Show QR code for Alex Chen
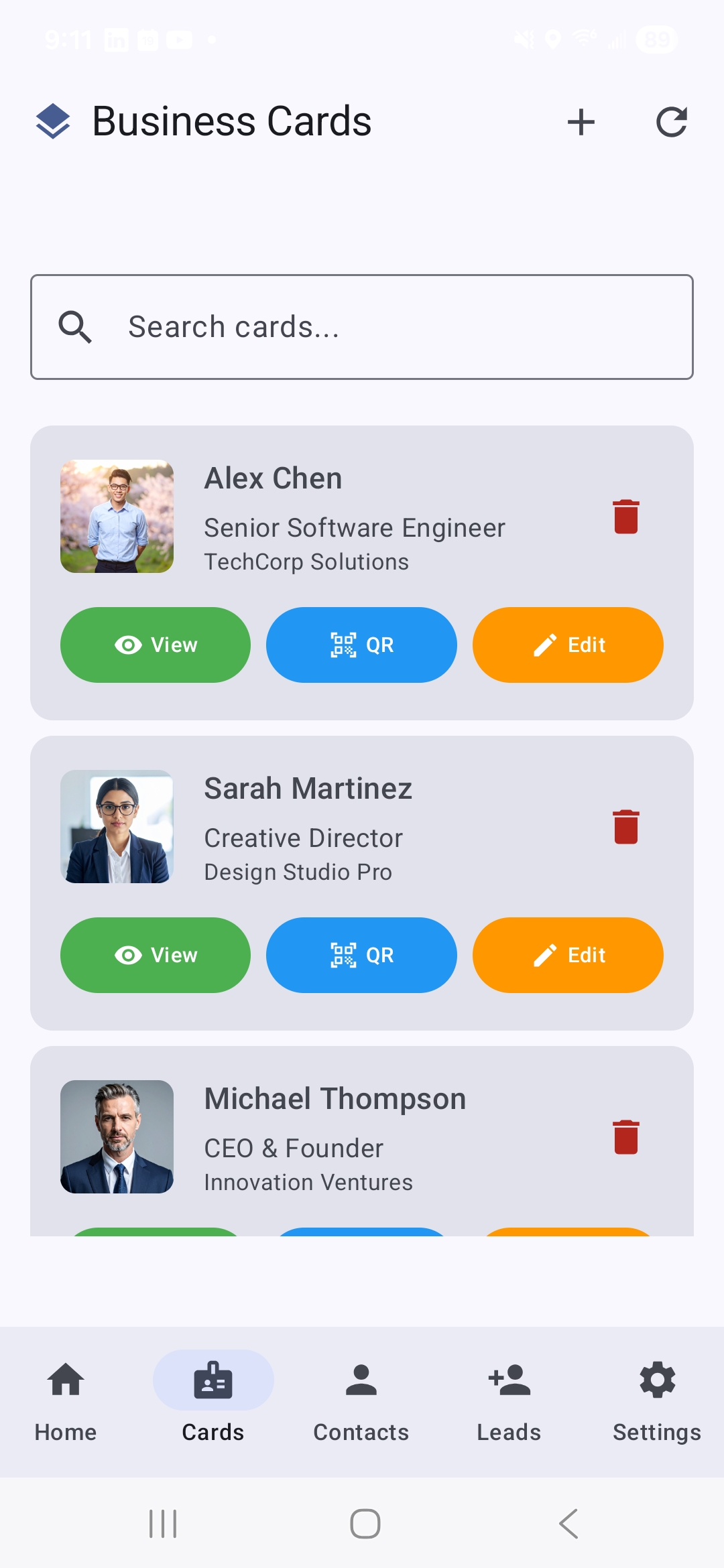Screen dimensions: 724x1568 361,645
